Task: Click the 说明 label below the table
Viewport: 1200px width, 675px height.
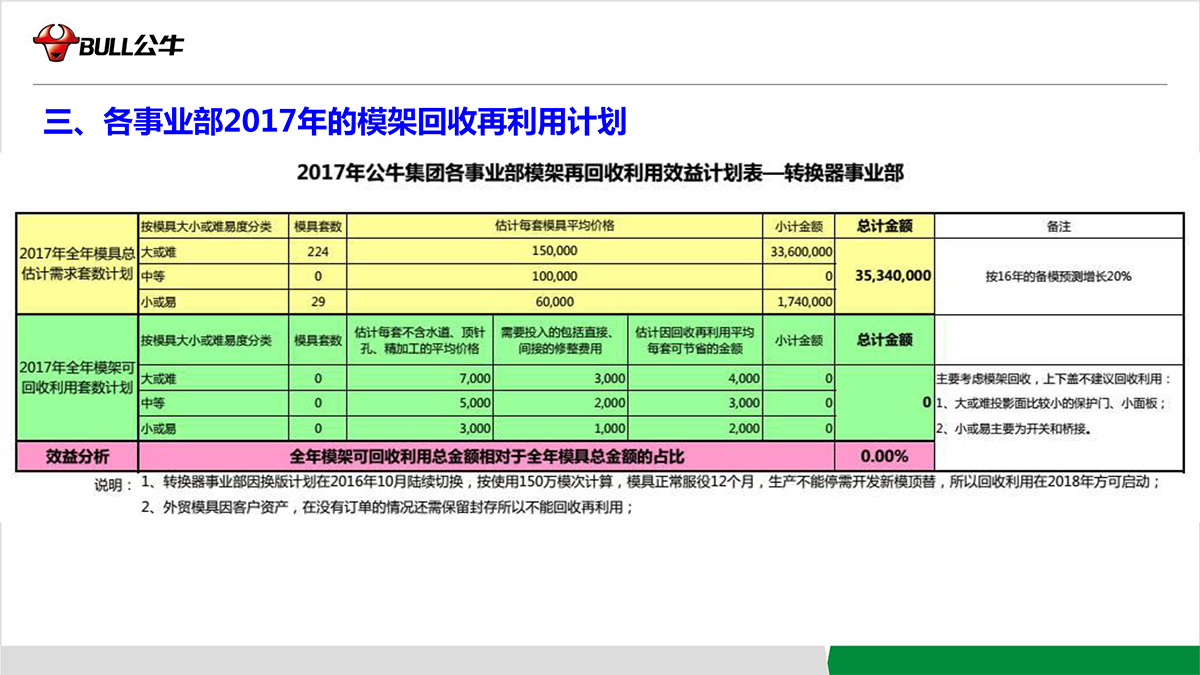Action: coord(113,484)
